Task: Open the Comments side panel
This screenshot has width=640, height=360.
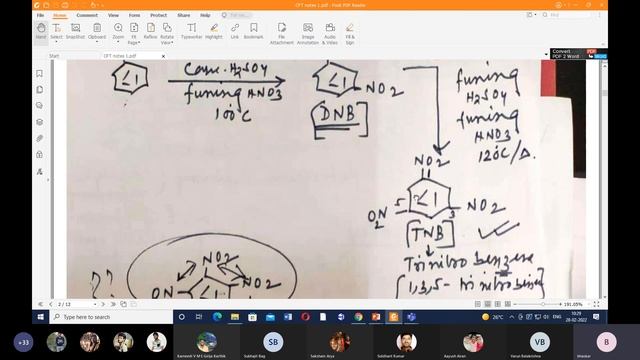Action: tap(40, 106)
